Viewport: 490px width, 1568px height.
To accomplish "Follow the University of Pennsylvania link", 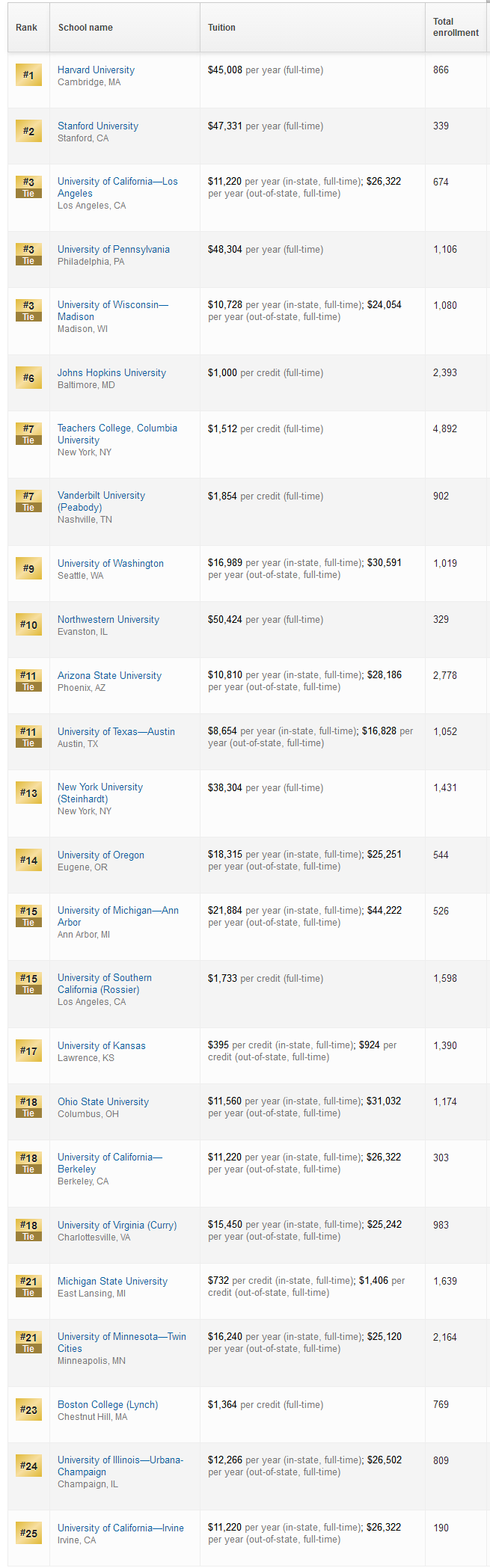I will click(x=114, y=249).
